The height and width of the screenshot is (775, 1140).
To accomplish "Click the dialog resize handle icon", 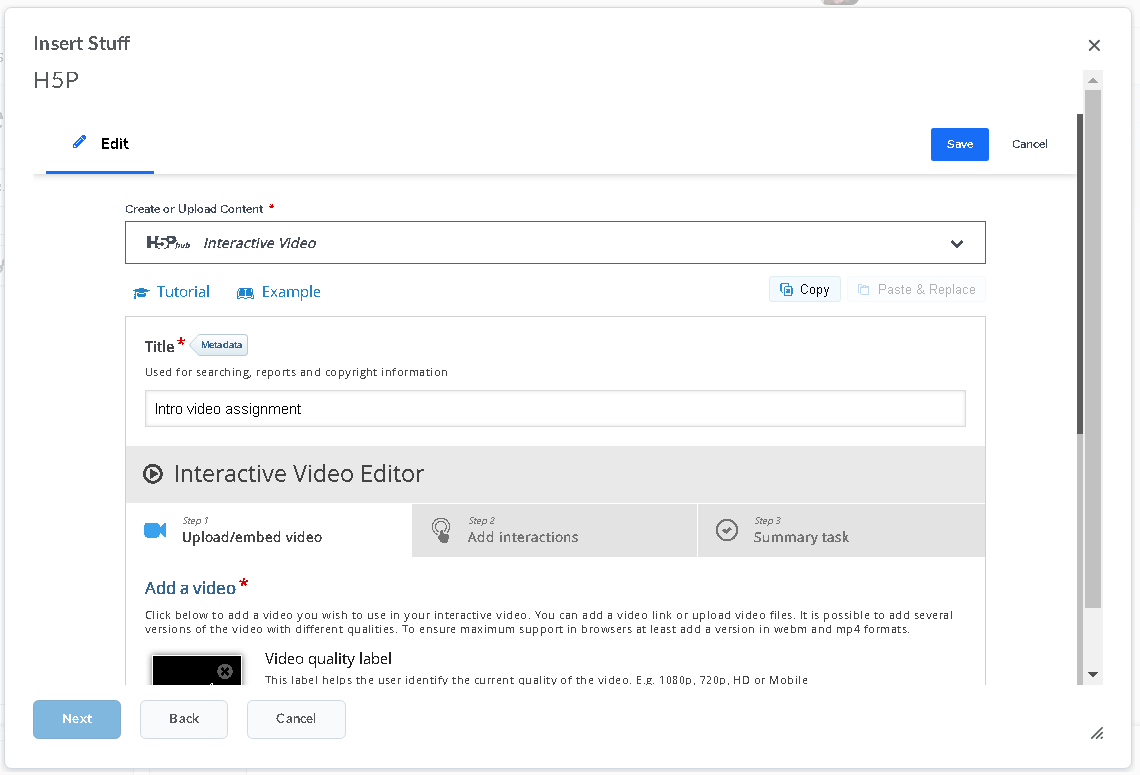I will pos(1097,734).
